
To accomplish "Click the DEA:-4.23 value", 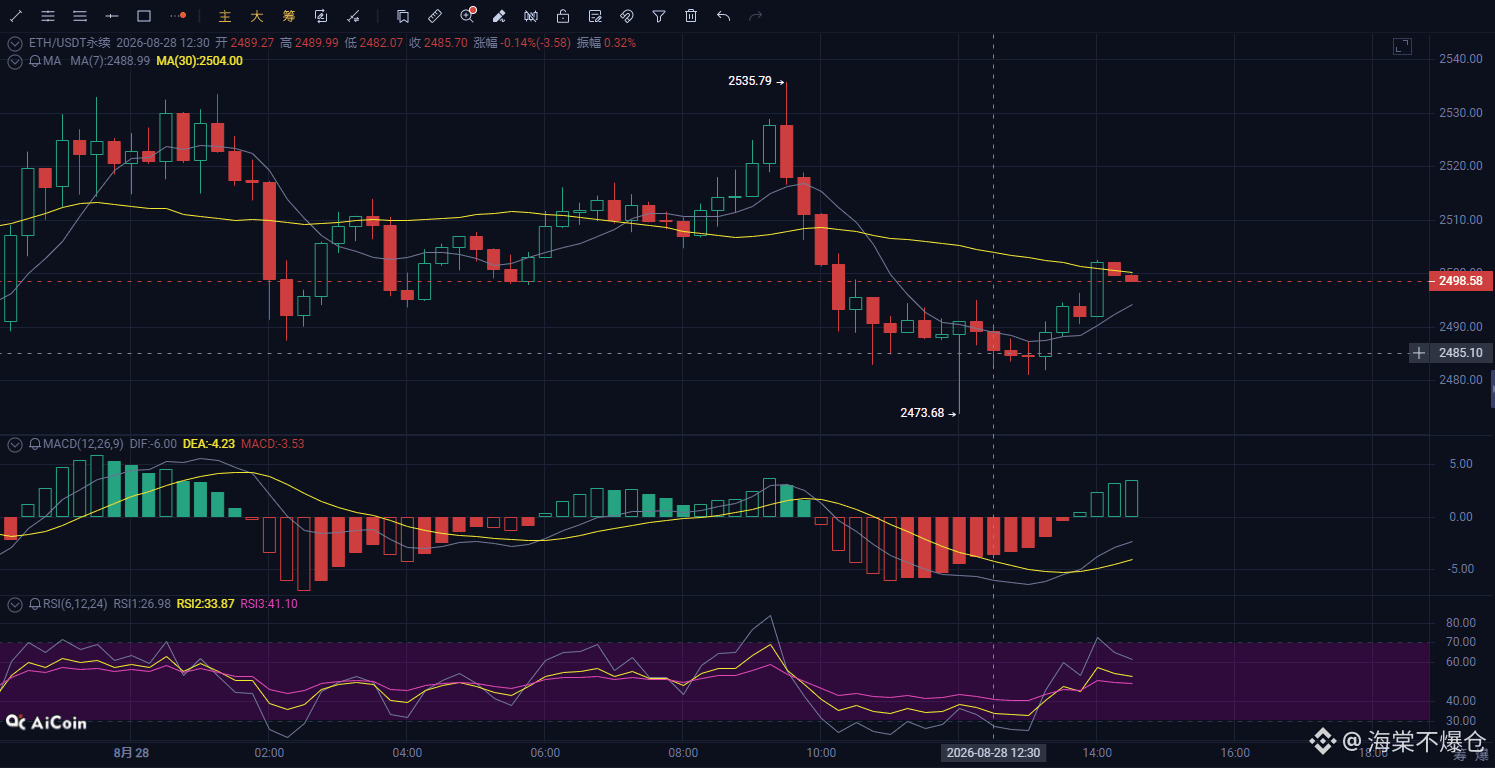I will pyautogui.click(x=208, y=444).
